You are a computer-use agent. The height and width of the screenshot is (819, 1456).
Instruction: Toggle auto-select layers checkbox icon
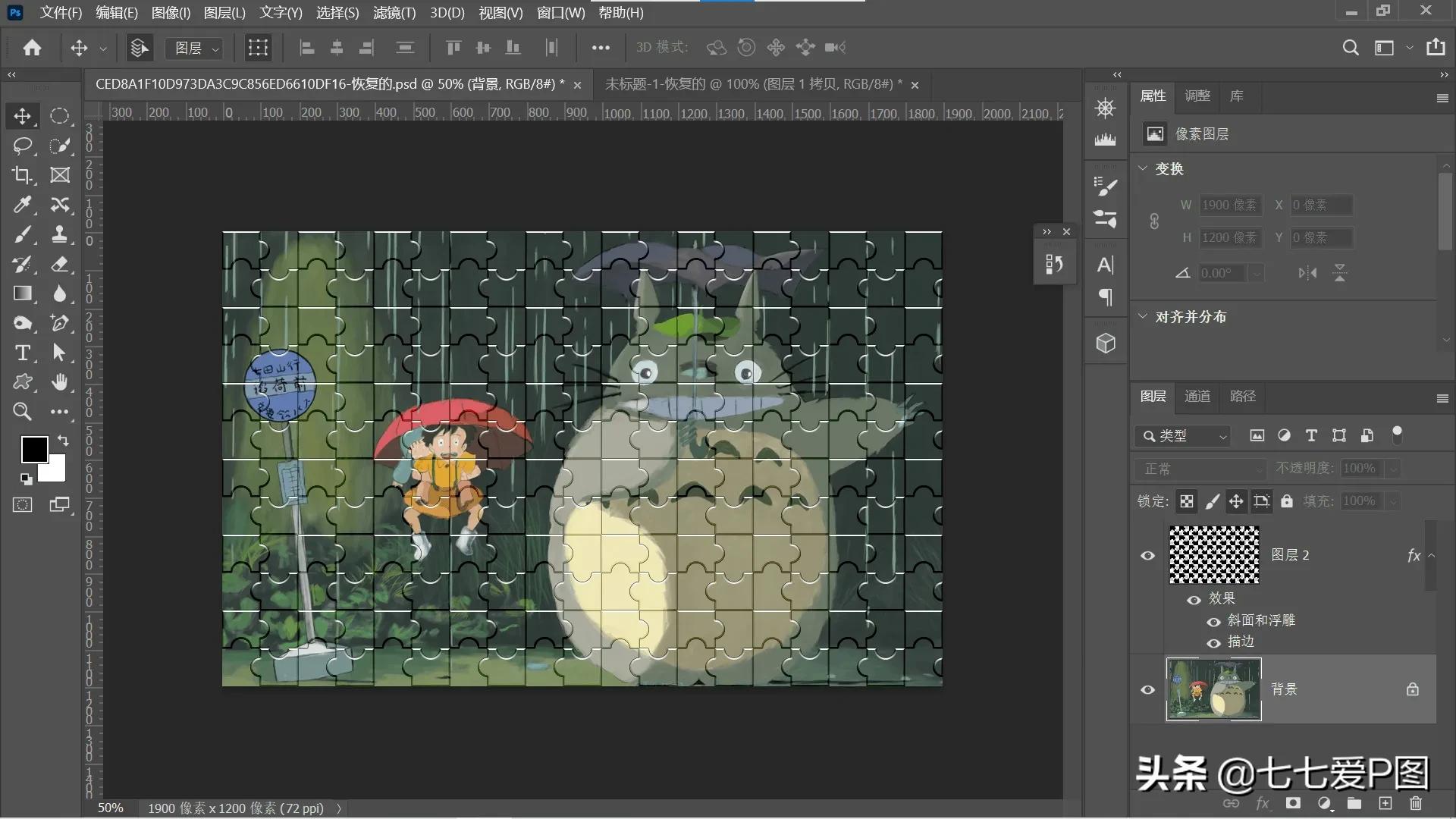pos(139,48)
